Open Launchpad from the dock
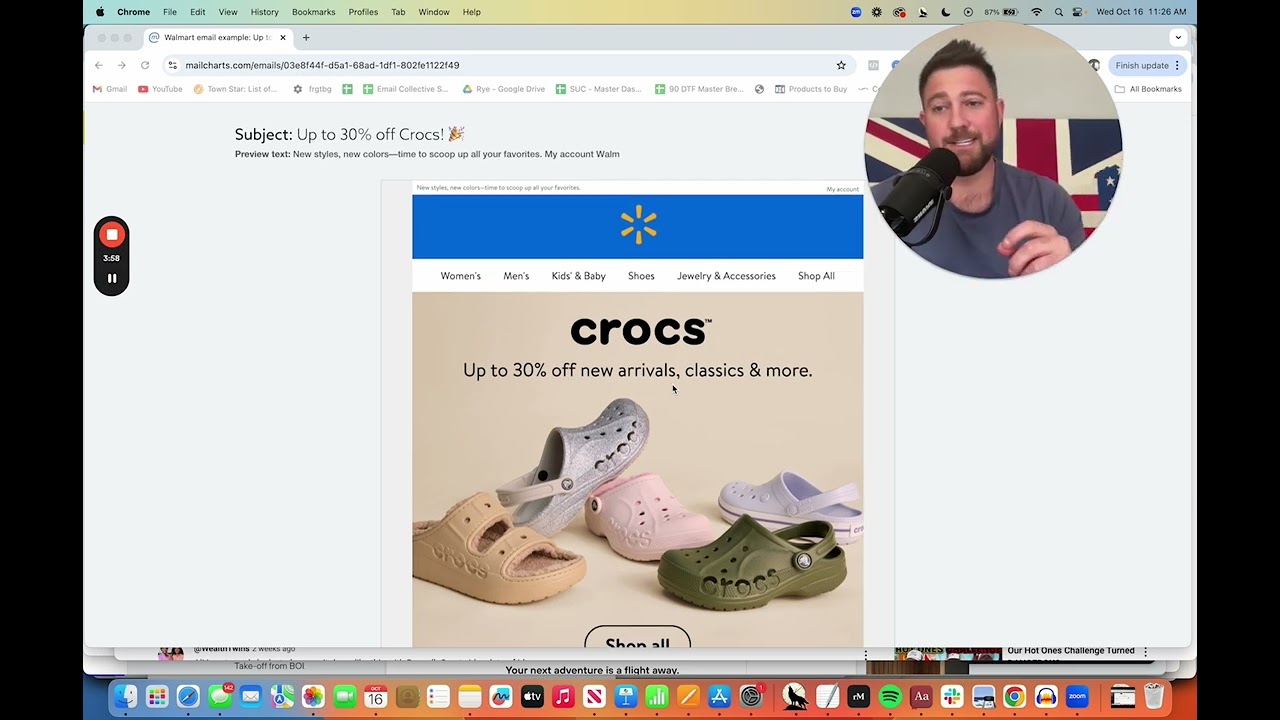1280x720 pixels. pyautogui.click(x=157, y=697)
